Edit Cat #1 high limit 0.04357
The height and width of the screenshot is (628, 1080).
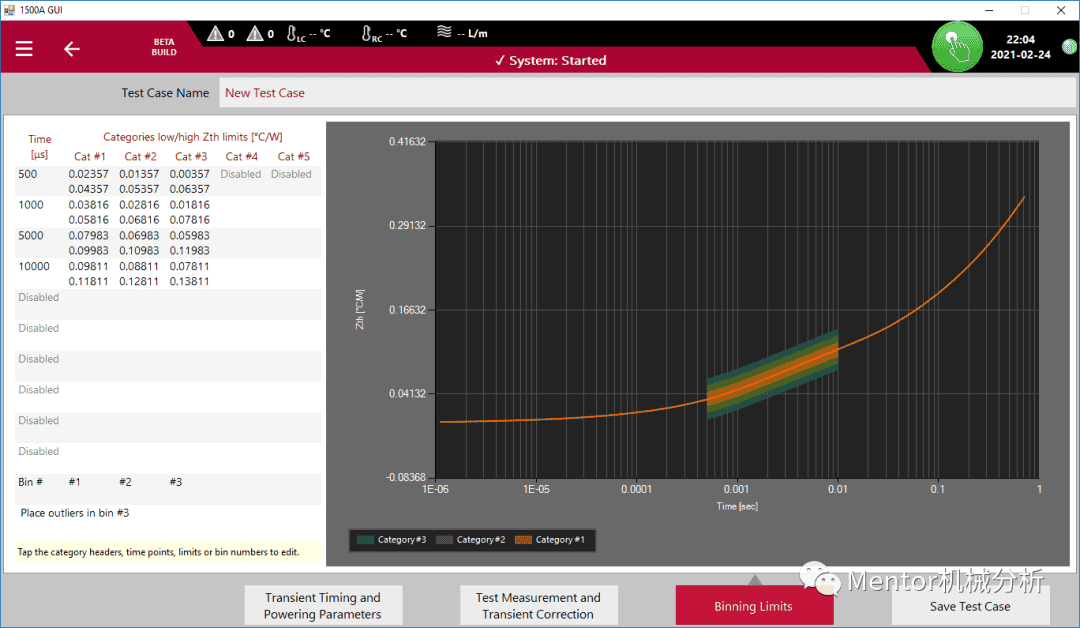pyautogui.click(x=88, y=189)
